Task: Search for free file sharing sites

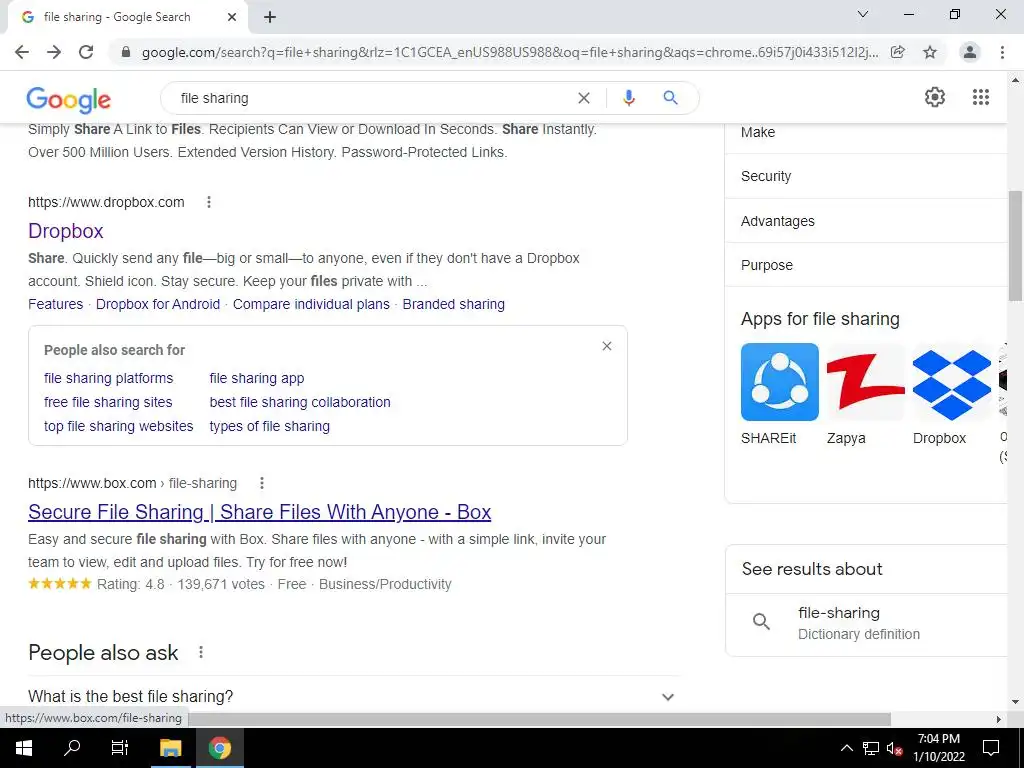Action: (x=108, y=402)
